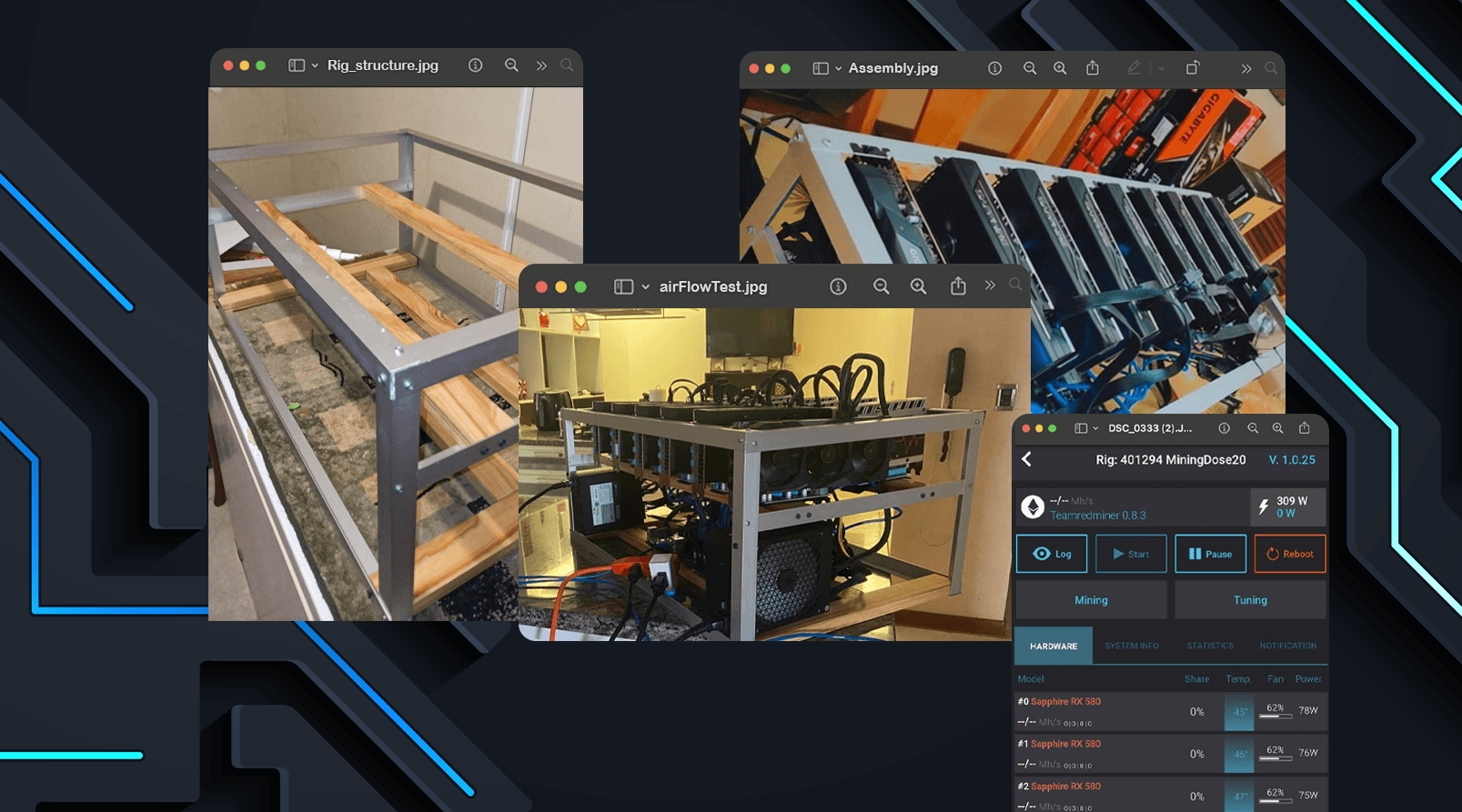
Task: Expand toolbar overflow in Assembly.jpg window
Action: click(1245, 68)
